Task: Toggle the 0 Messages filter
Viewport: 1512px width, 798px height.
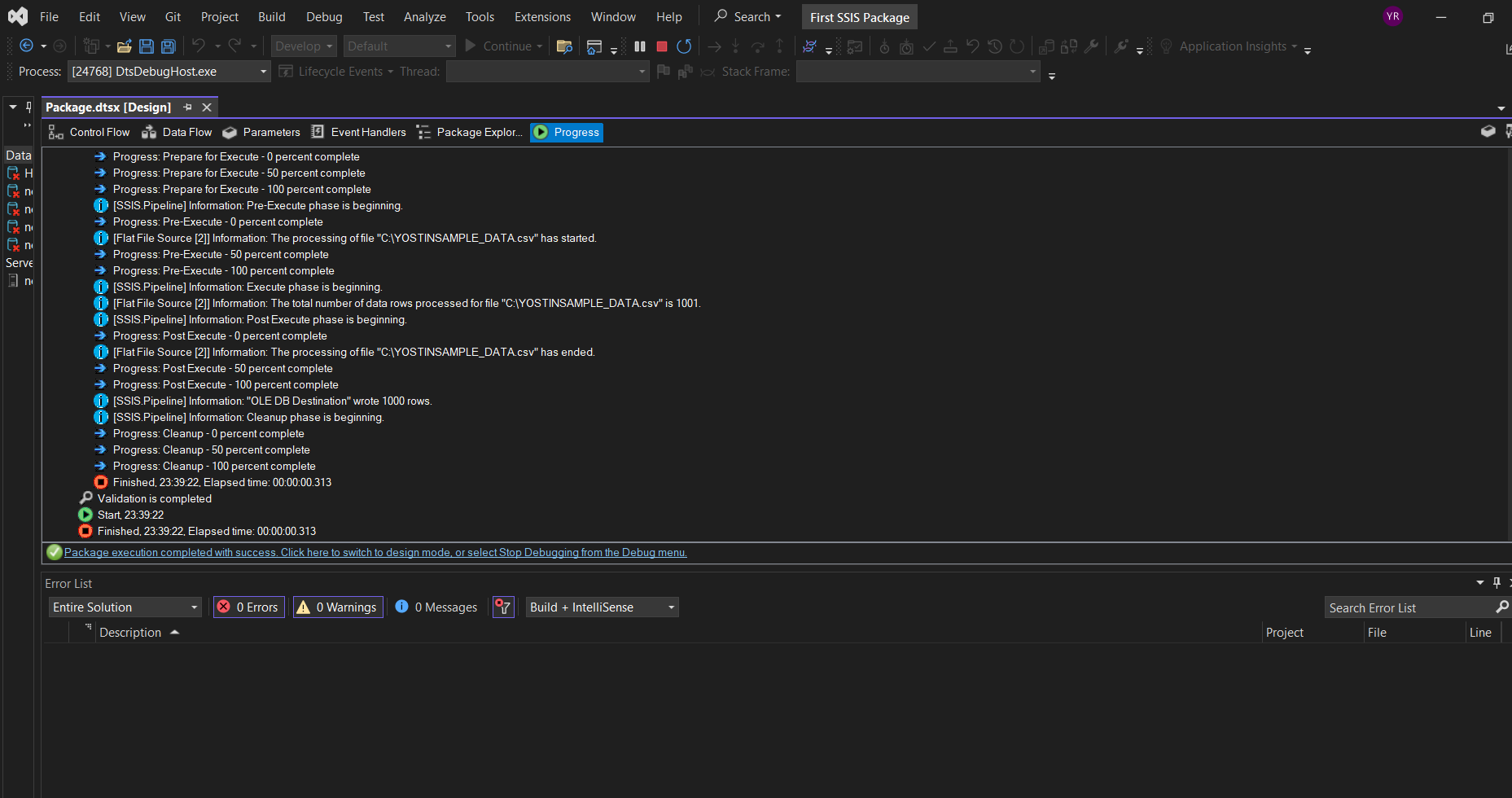Action: click(436, 607)
